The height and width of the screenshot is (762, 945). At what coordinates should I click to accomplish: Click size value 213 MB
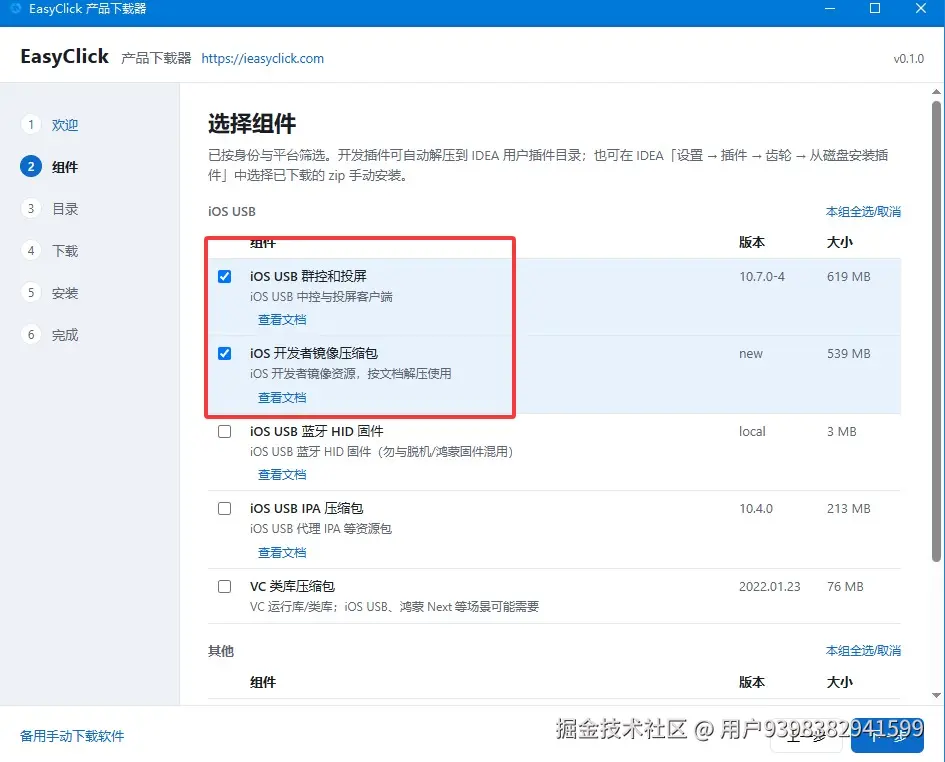coord(849,509)
